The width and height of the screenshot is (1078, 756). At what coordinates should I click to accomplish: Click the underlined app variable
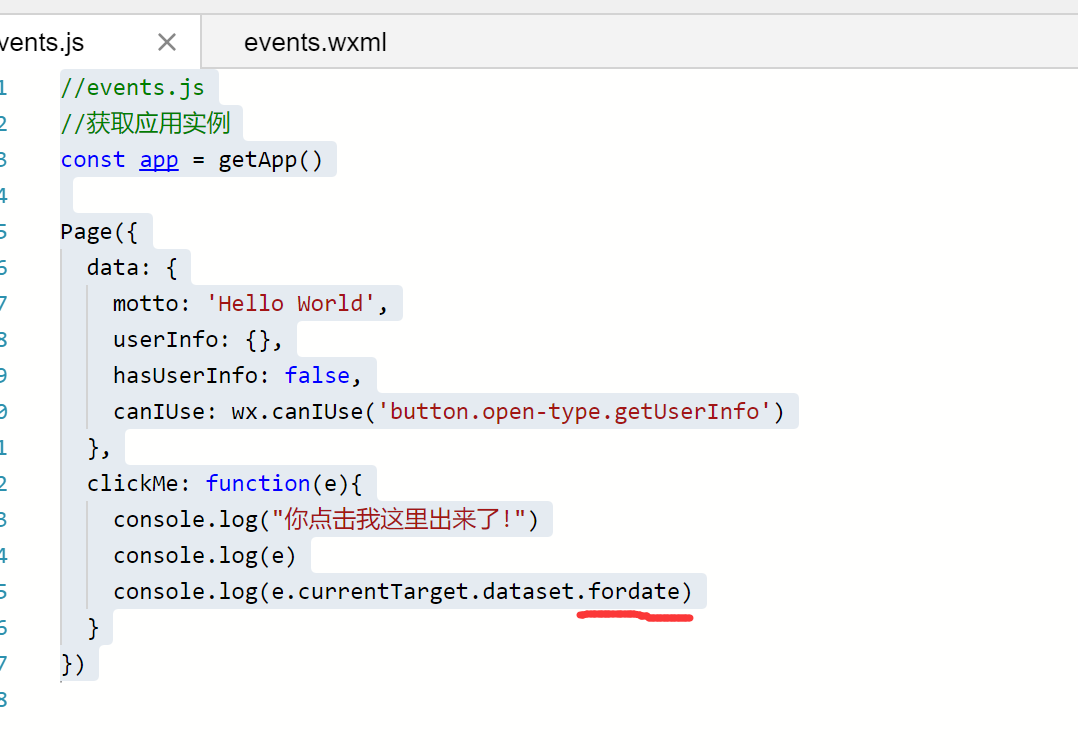point(159,159)
